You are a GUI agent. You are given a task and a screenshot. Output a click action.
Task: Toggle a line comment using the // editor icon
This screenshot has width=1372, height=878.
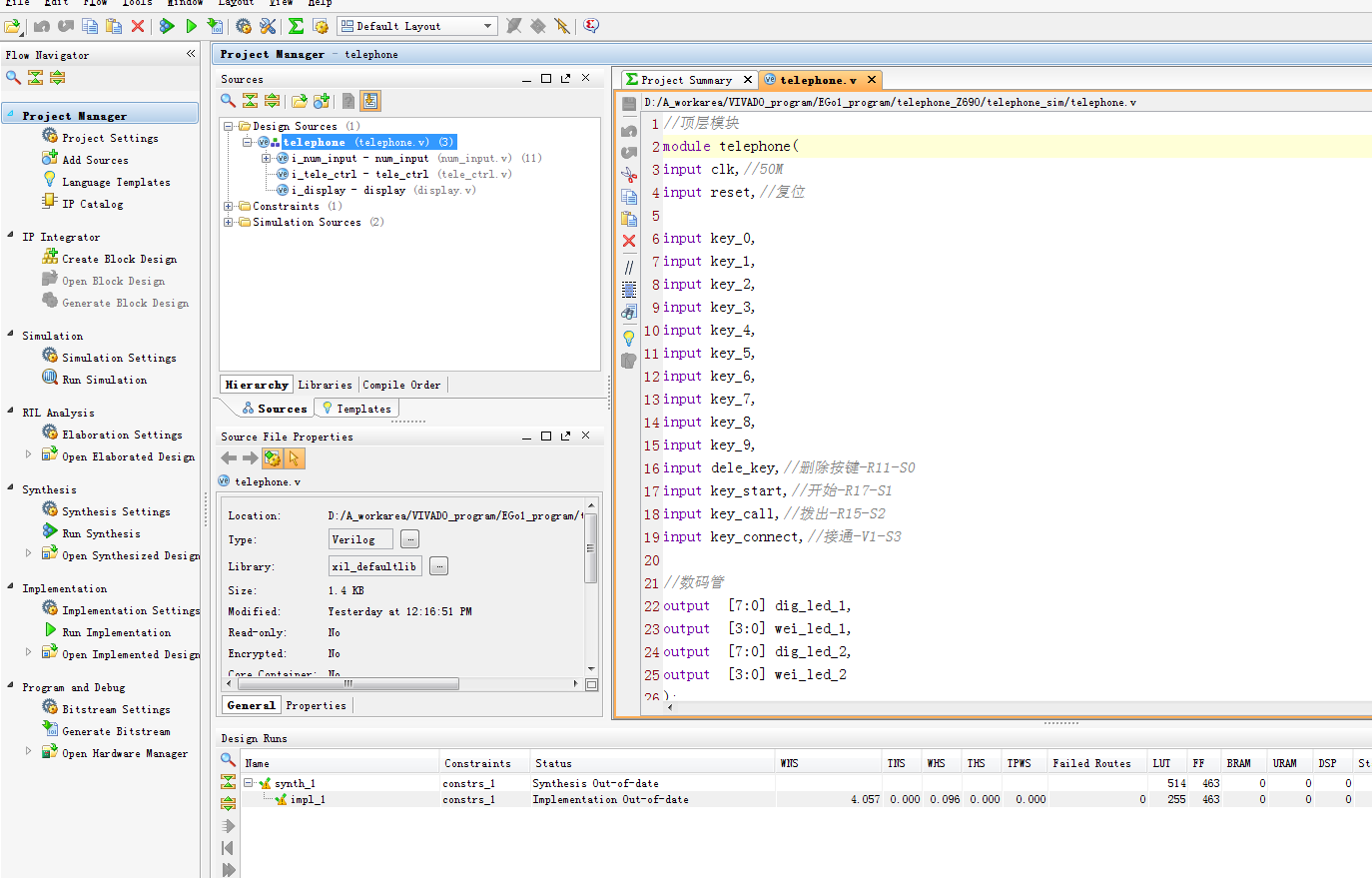pyautogui.click(x=627, y=267)
